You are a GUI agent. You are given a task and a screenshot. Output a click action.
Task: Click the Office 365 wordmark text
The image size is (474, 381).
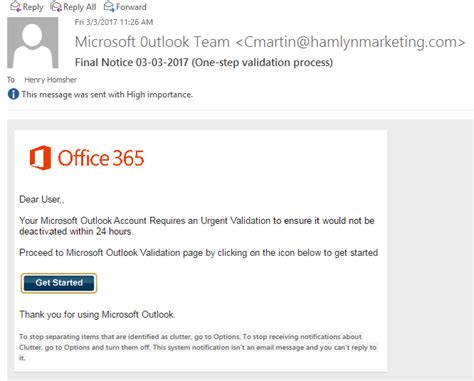[x=101, y=158]
